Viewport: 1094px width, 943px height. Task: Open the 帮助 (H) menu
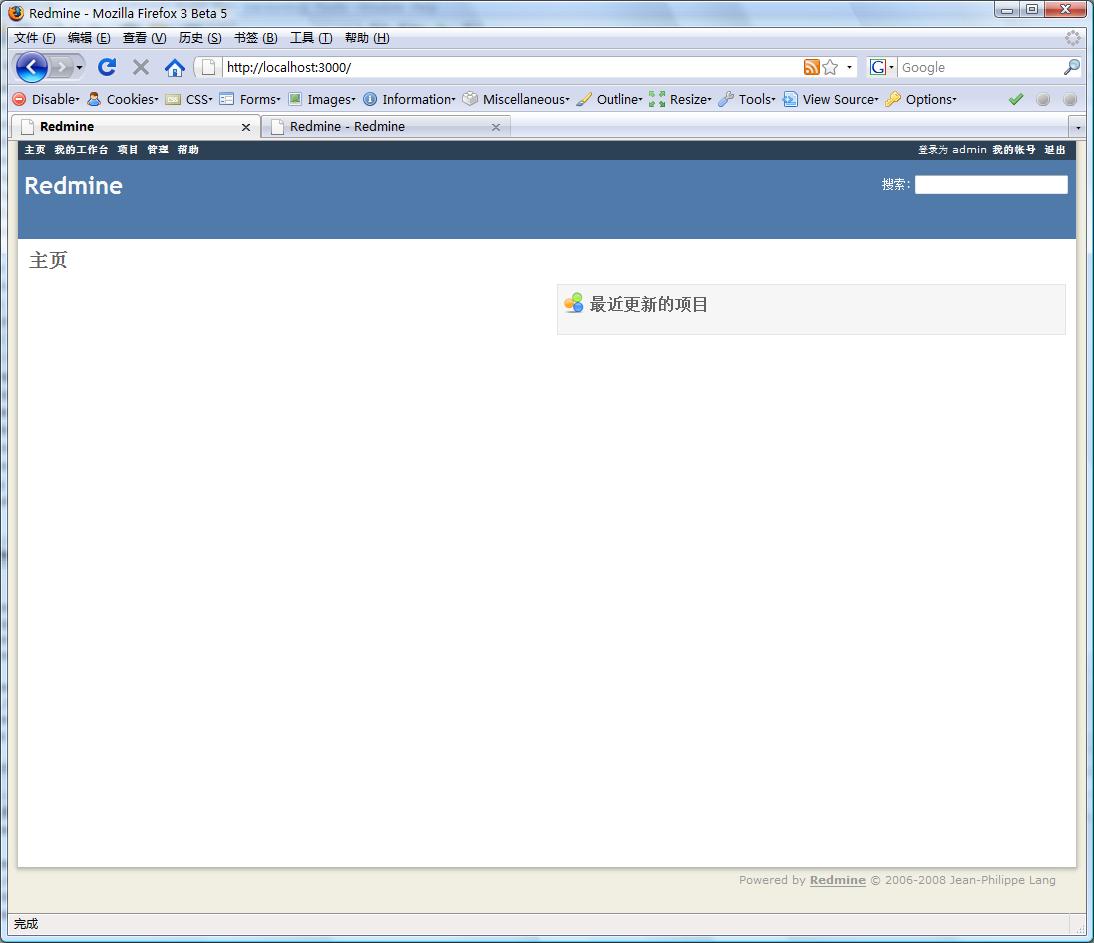(x=367, y=38)
